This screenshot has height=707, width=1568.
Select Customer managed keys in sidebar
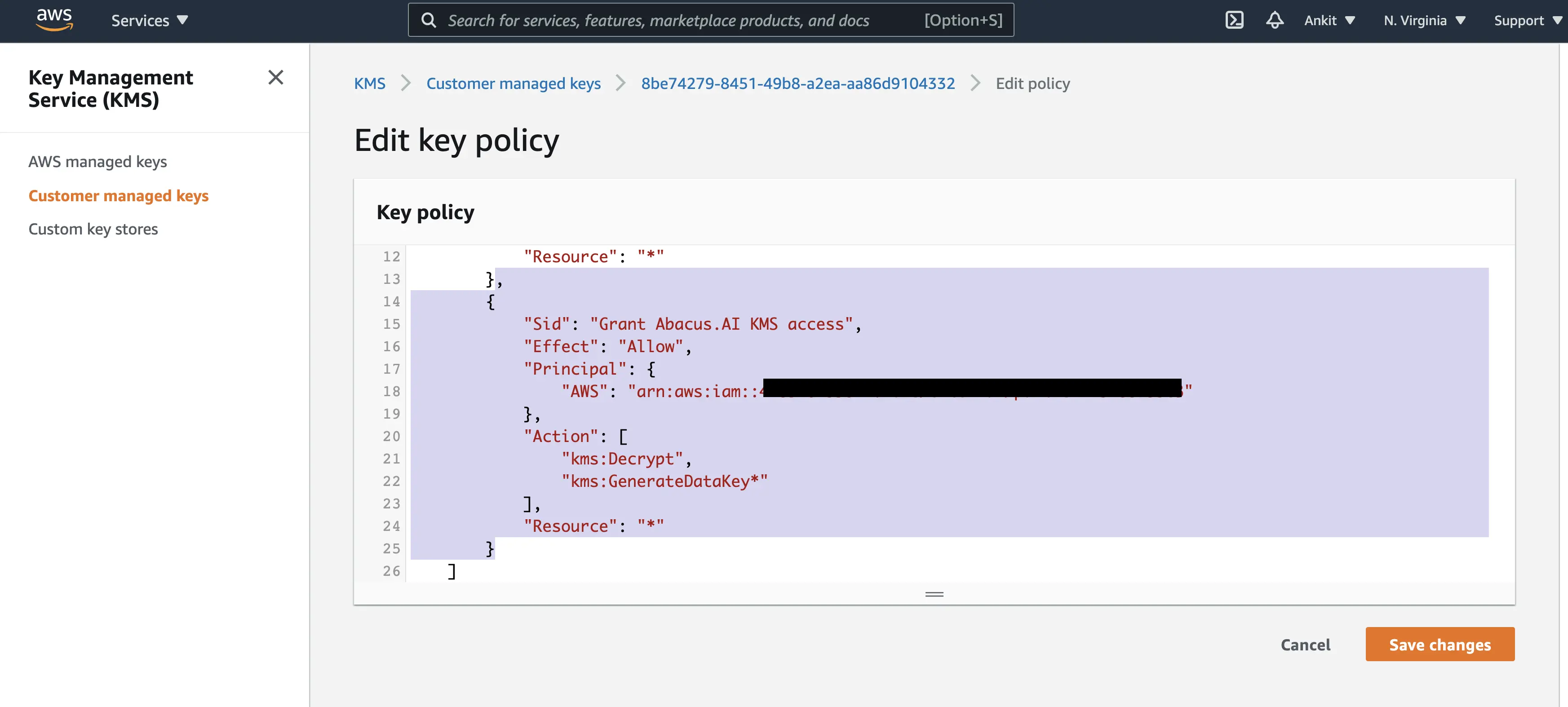tap(118, 195)
